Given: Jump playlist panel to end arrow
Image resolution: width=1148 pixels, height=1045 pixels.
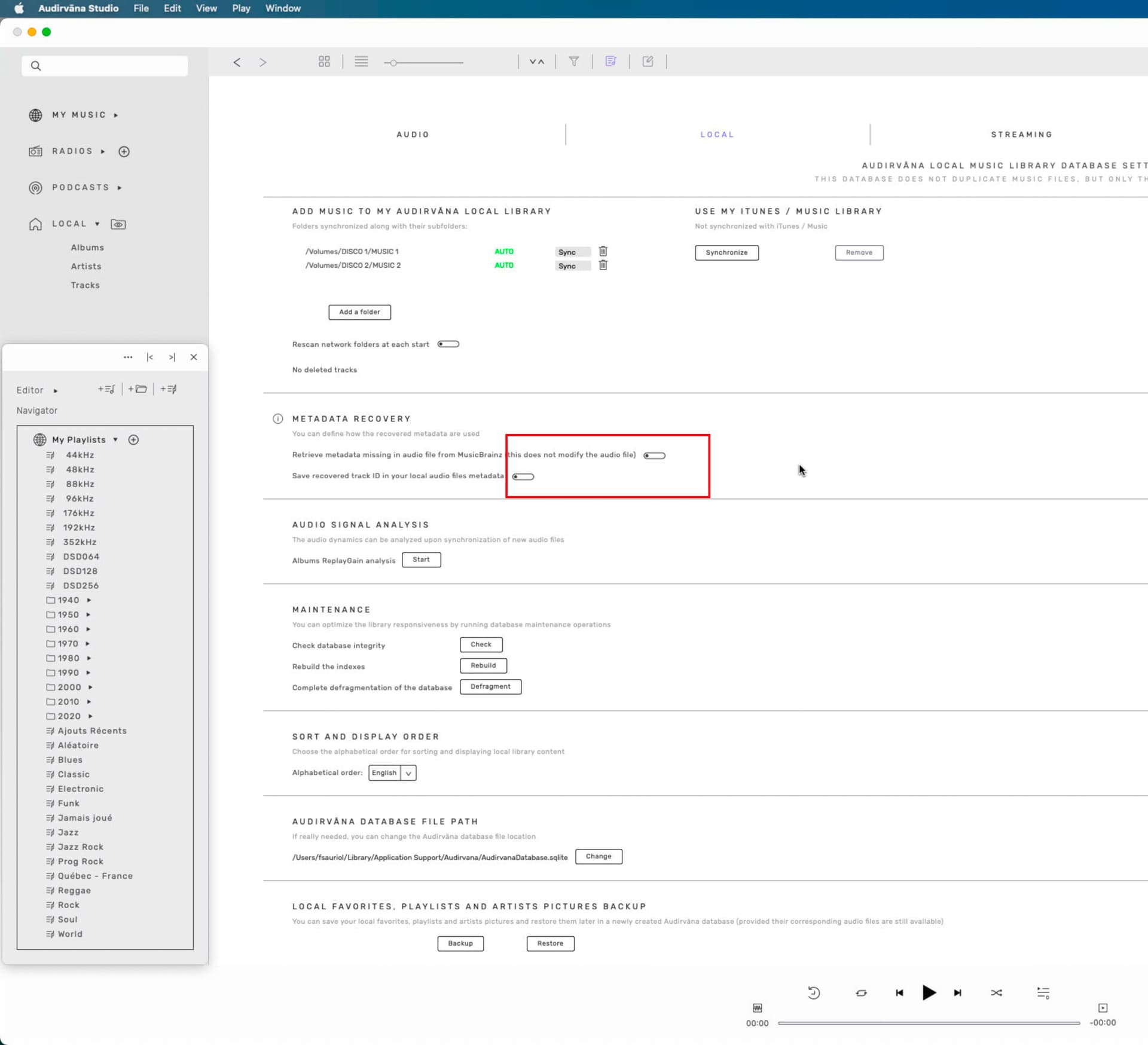Looking at the screenshot, I should point(172,357).
